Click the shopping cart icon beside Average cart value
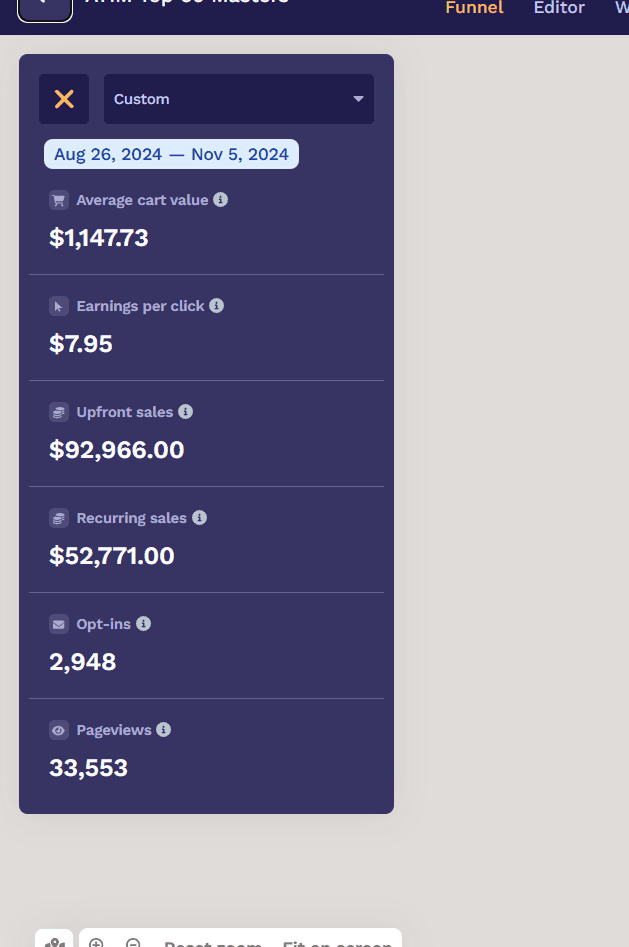This screenshot has height=947, width=629. pos(59,199)
